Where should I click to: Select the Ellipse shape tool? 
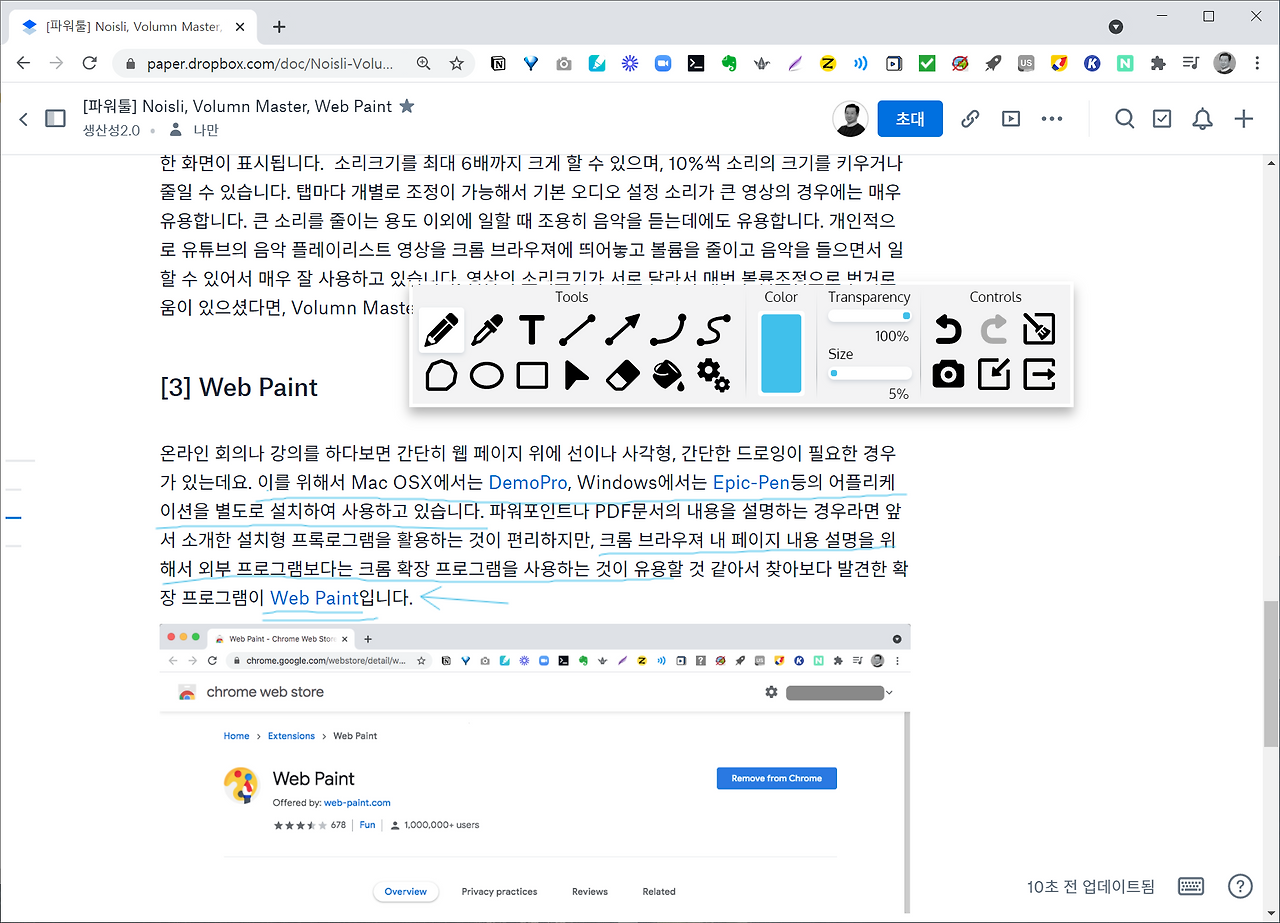tap(487, 375)
